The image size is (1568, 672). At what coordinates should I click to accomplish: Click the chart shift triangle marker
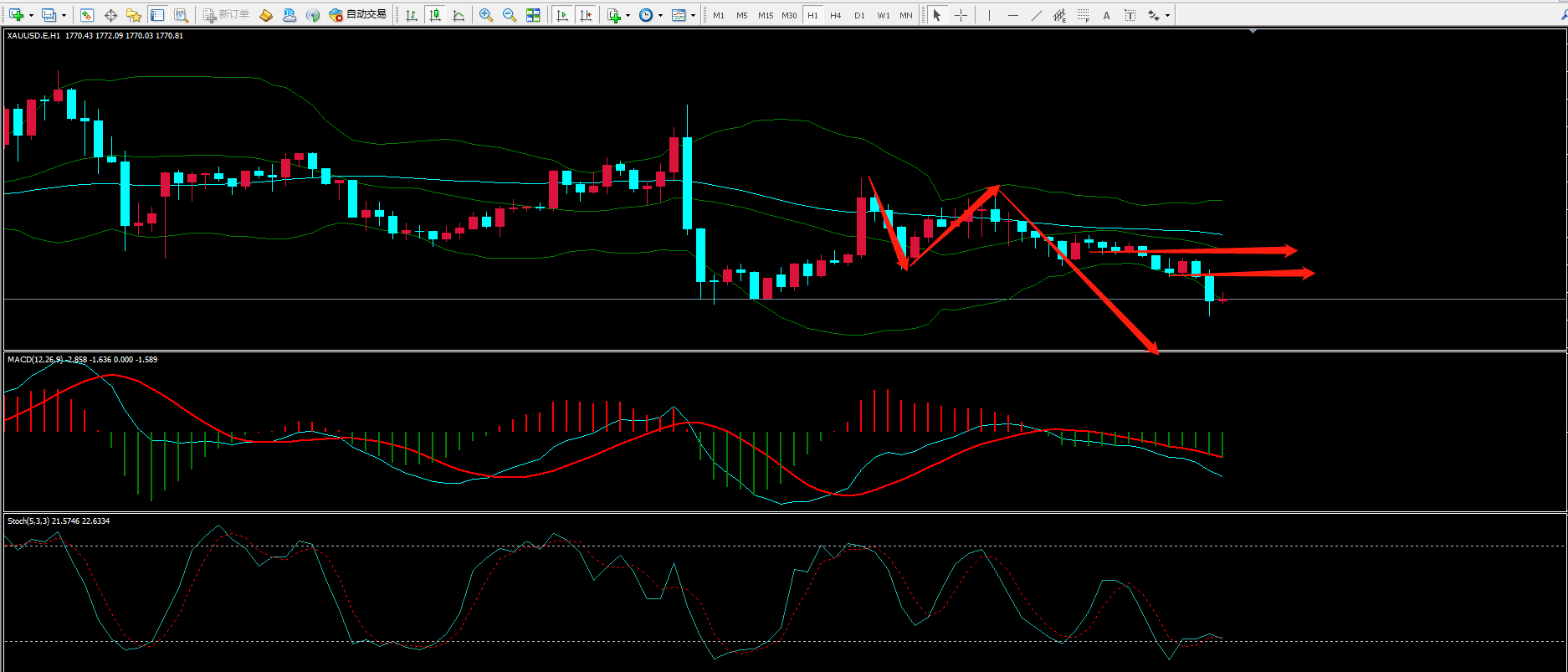tap(1253, 32)
